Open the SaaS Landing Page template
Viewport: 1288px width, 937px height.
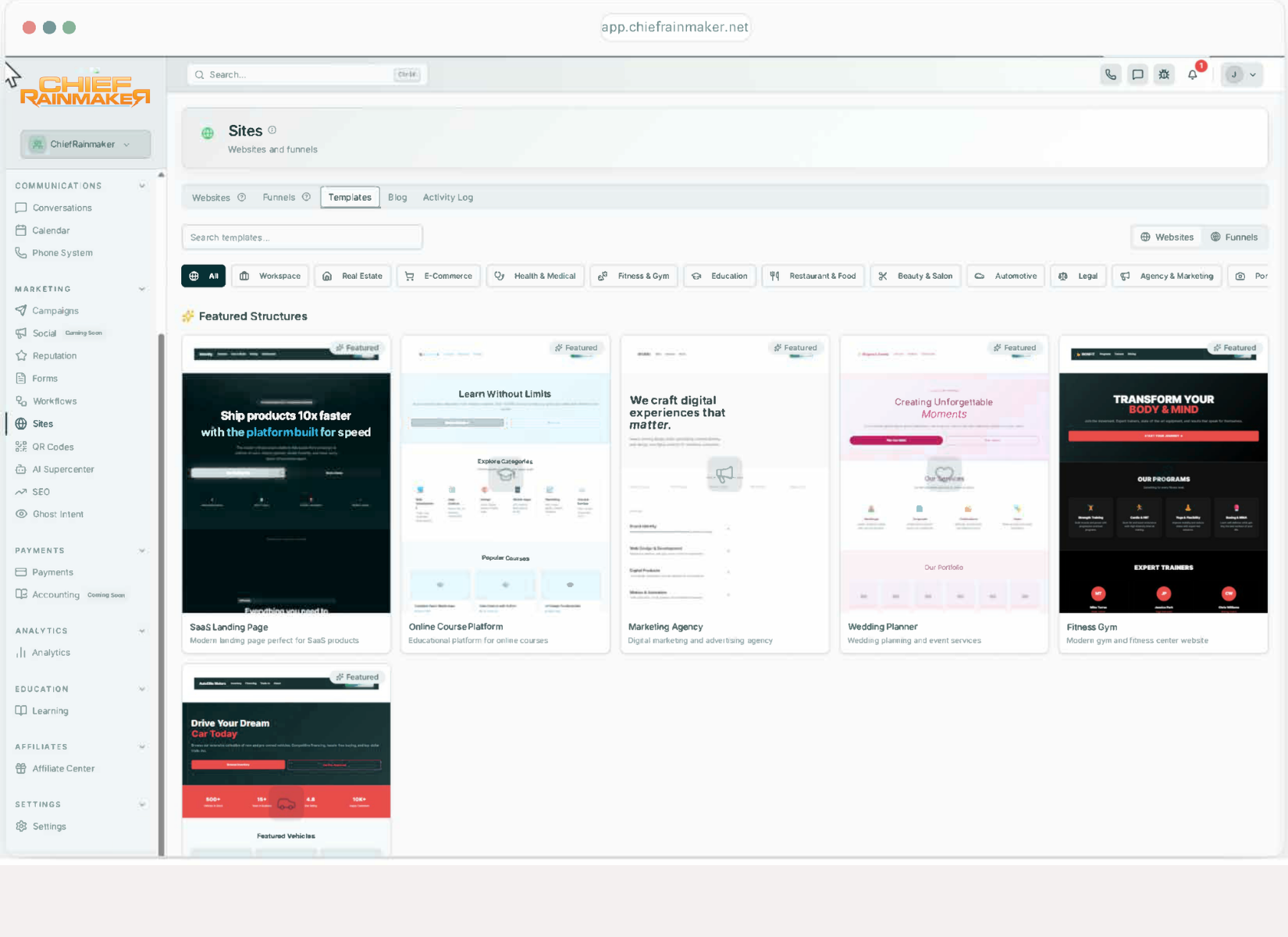pos(286,494)
